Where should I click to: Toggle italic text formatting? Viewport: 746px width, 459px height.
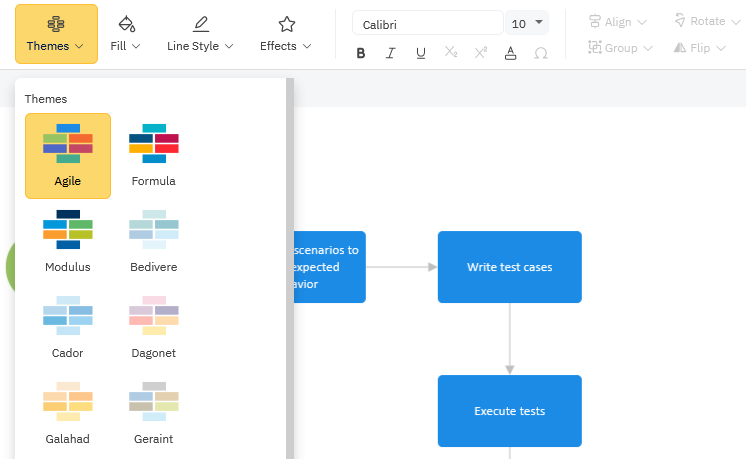390,53
